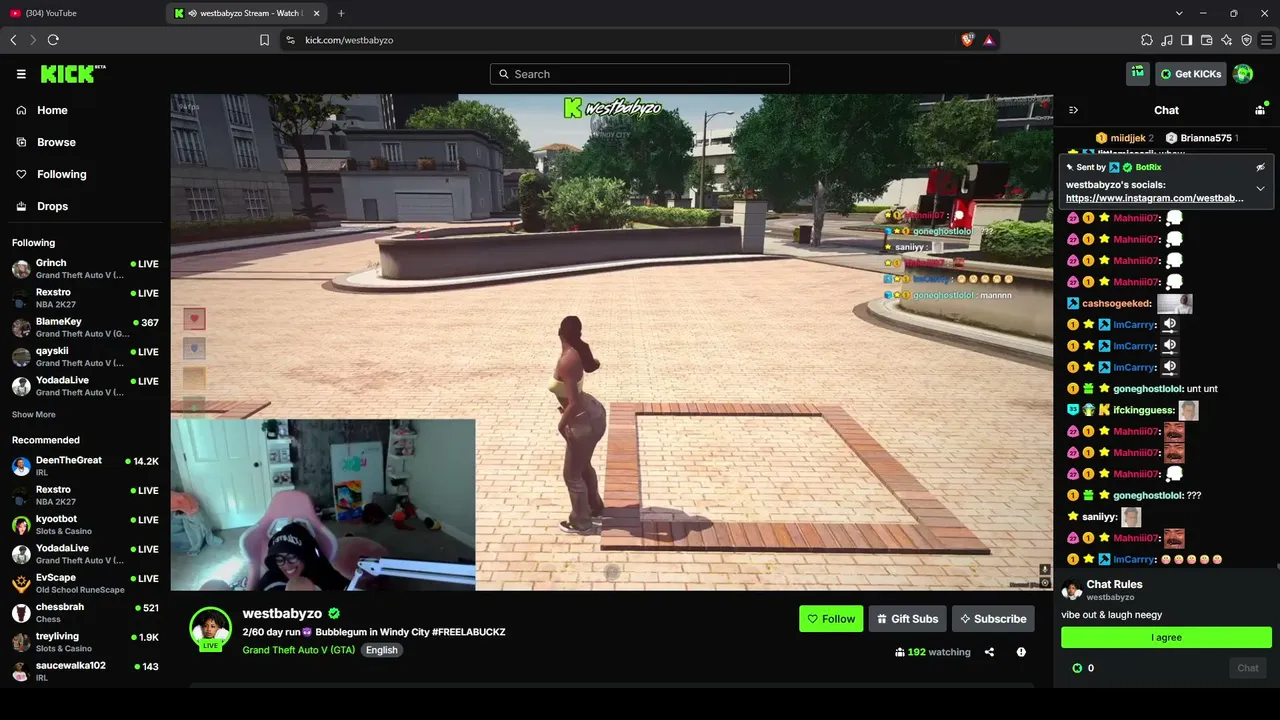Open the Kick sidebar hamburger menu
1280x720 pixels.
click(21, 74)
